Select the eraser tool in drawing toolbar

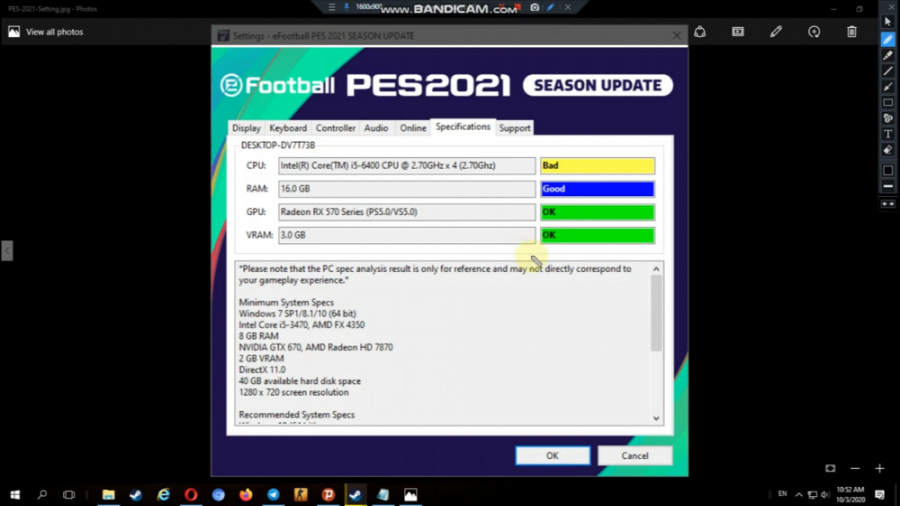[x=888, y=150]
